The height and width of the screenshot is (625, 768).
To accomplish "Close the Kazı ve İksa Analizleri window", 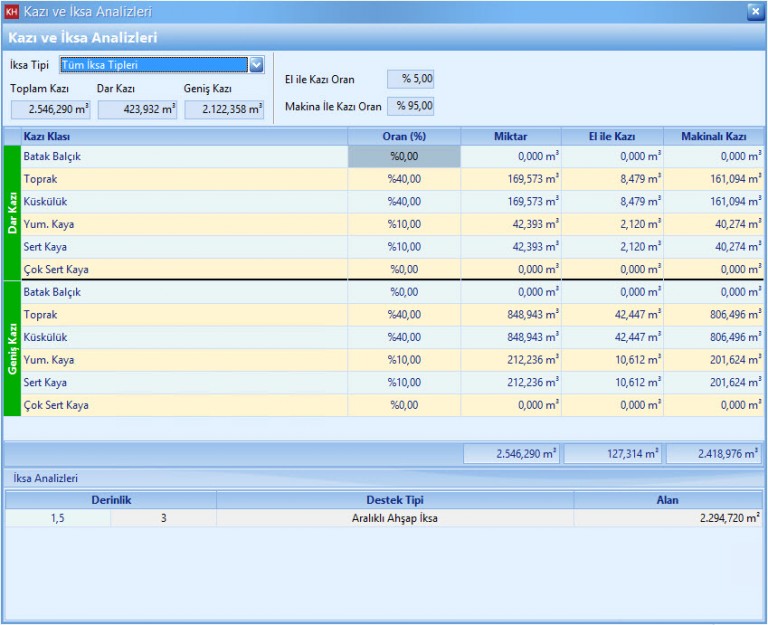I will 755,12.
